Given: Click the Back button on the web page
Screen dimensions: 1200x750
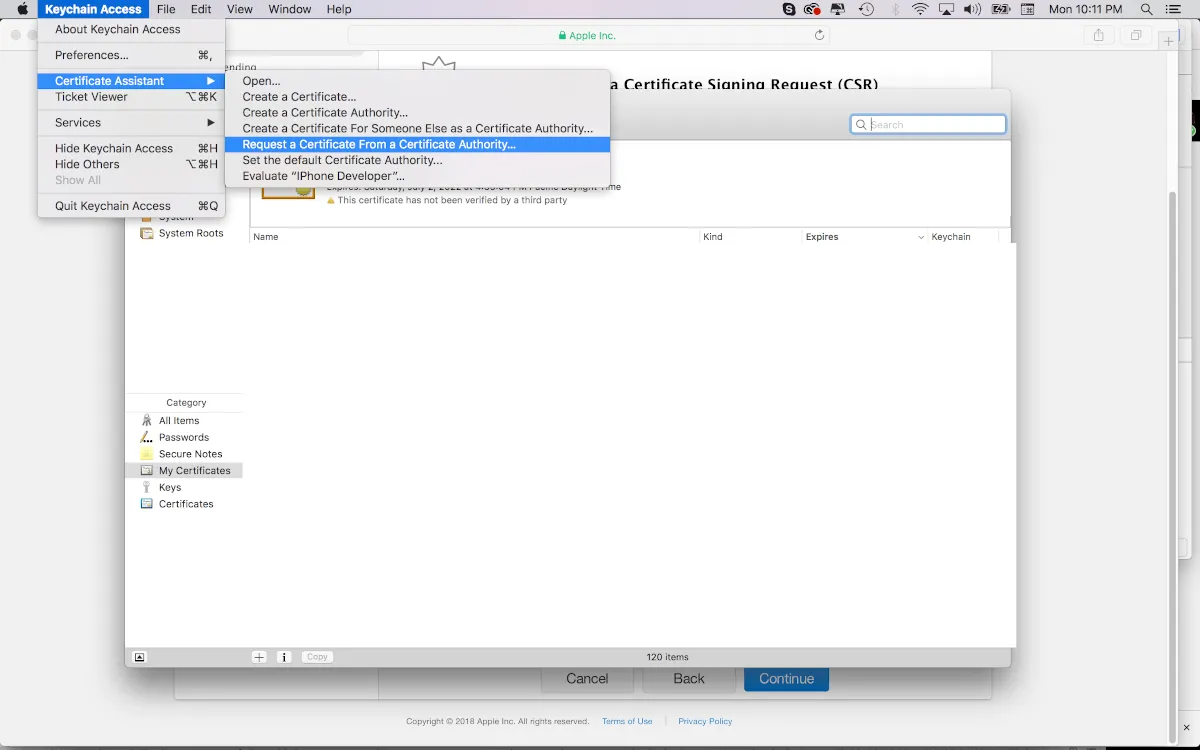Looking at the screenshot, I should click(x=689, y=679).
